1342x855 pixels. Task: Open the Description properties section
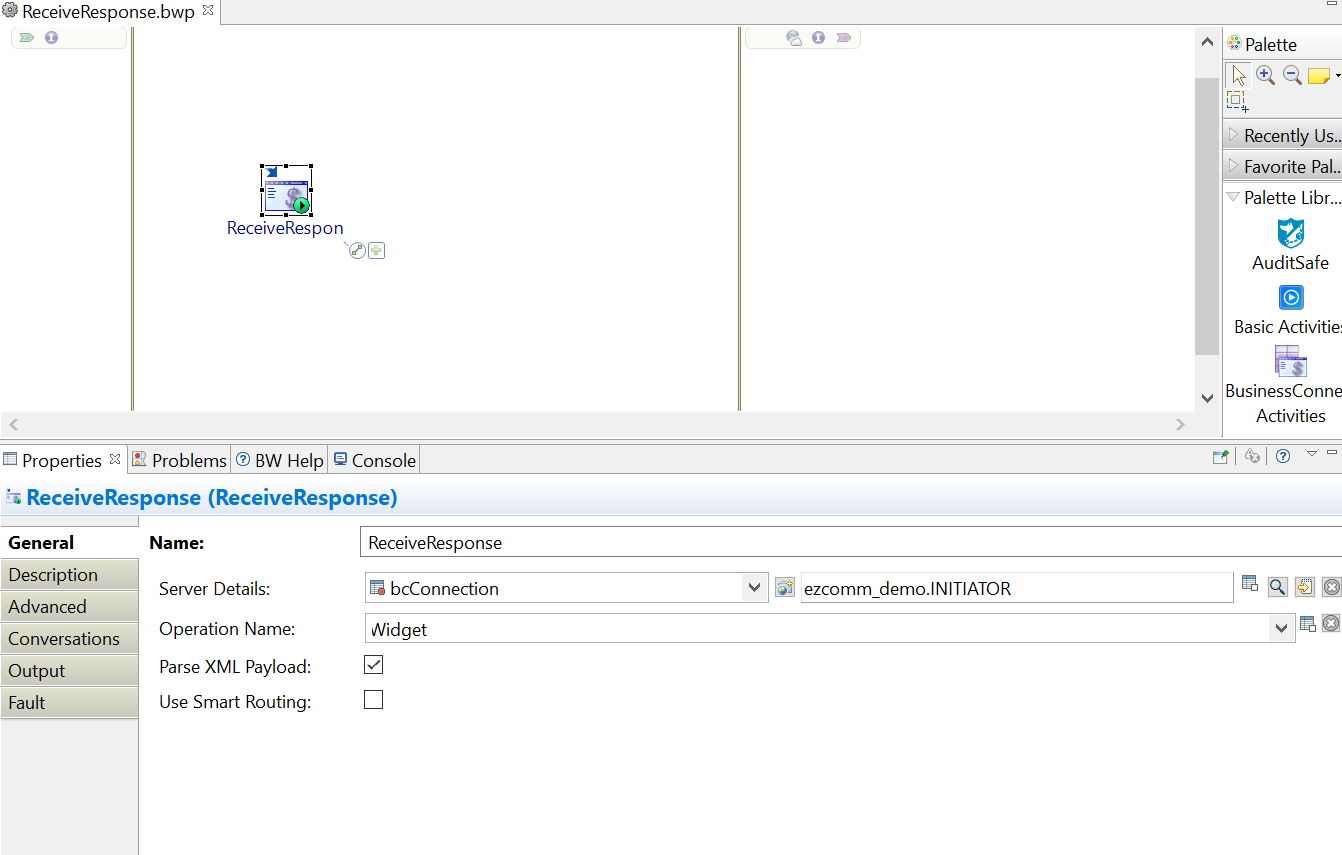[70, 575]
